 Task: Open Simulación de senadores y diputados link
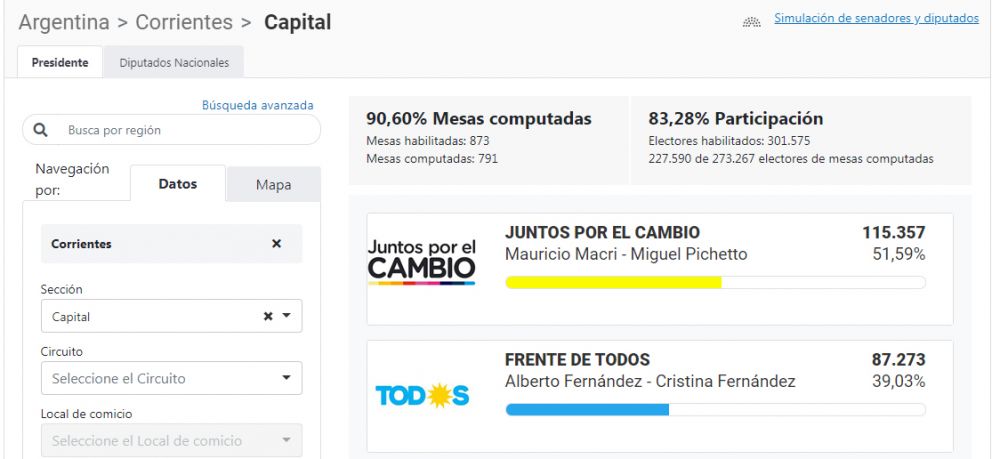point(877,19)
